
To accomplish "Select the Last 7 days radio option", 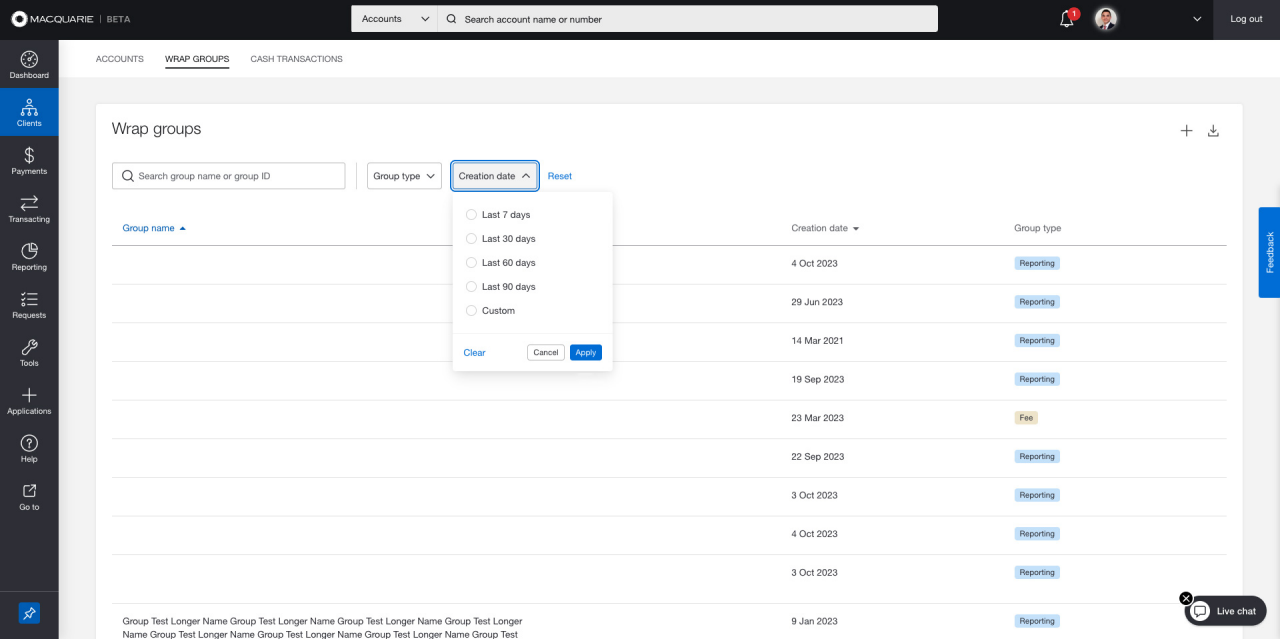I will click(x=472, y=215).
